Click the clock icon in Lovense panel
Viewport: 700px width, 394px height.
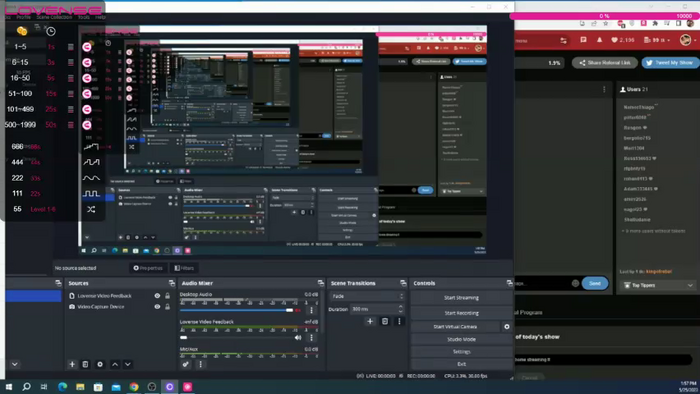click(x=51, y=31)
